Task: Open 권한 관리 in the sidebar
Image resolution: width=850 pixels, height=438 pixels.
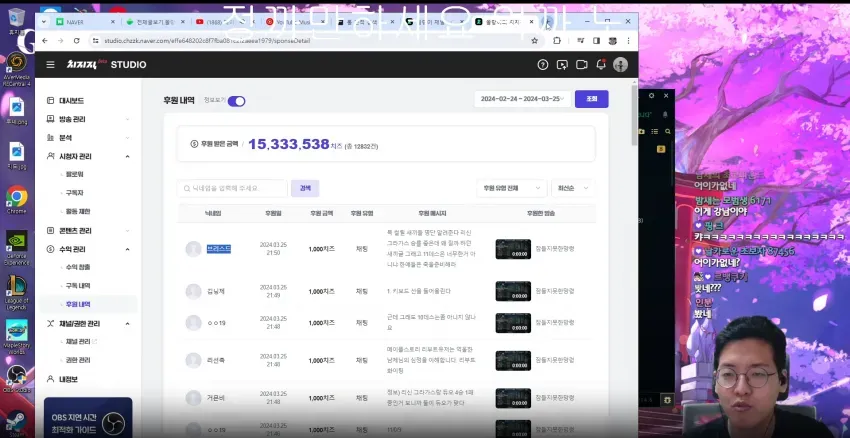Action: (78, 360)
